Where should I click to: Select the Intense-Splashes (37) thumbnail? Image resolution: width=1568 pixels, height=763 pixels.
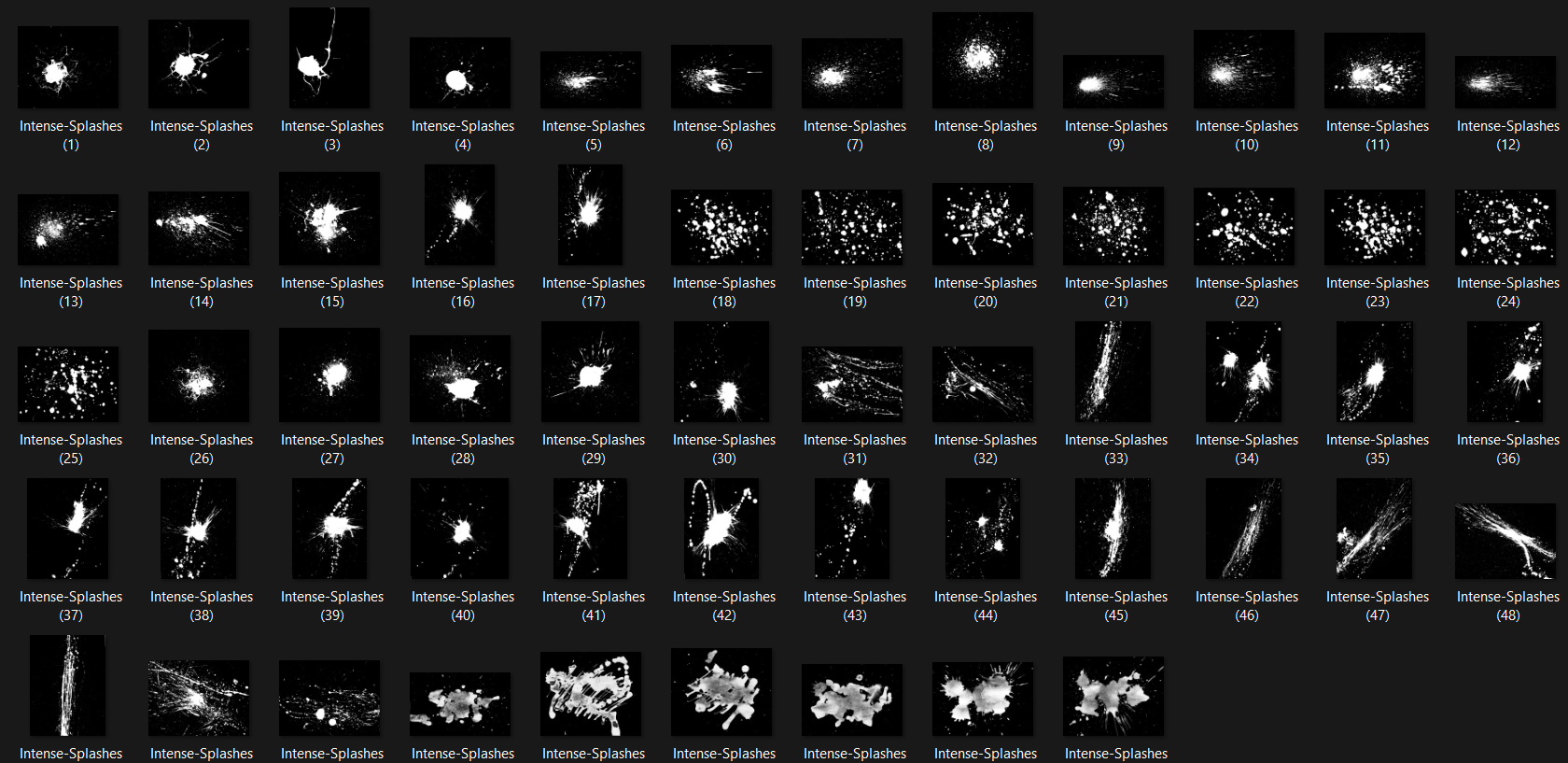[68, 529]
